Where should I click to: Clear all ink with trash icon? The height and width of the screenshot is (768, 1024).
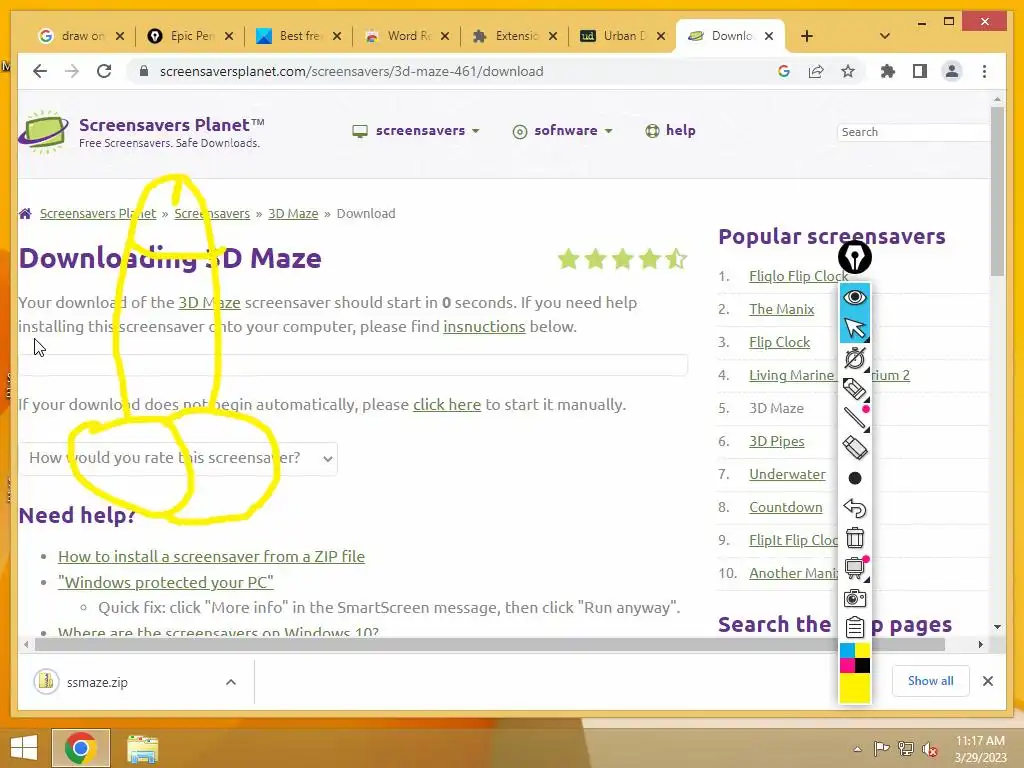click(x=854, y=538)
